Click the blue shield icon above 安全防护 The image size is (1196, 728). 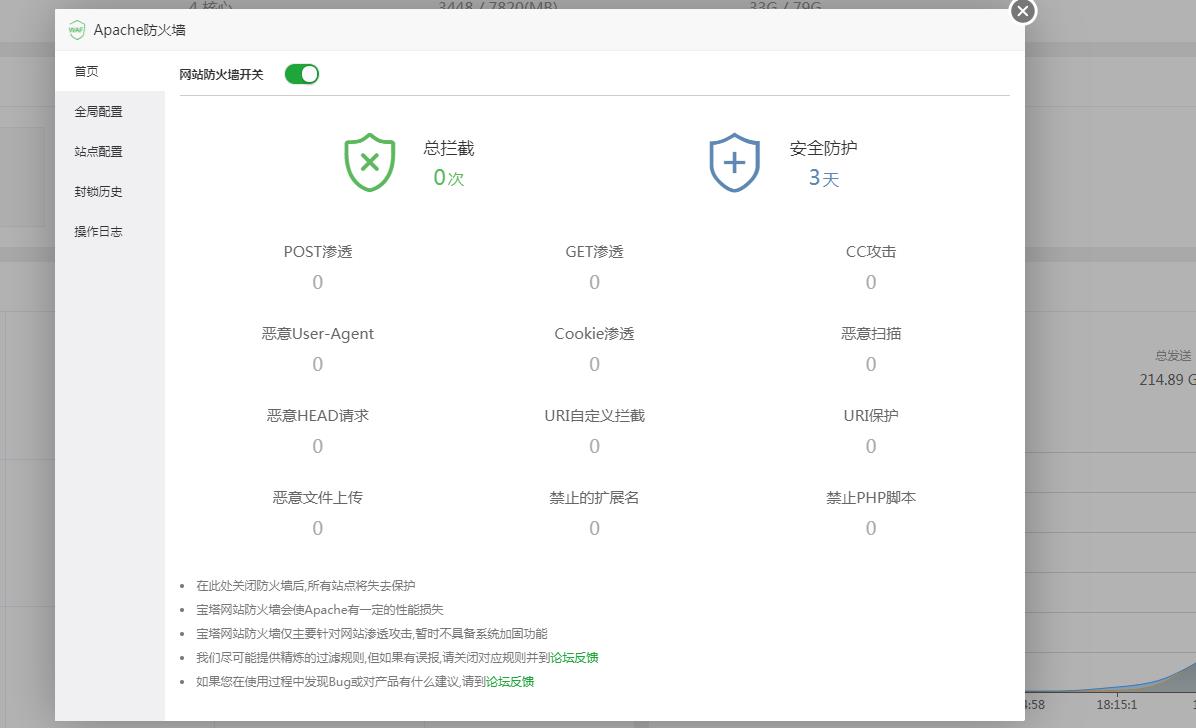734,163
